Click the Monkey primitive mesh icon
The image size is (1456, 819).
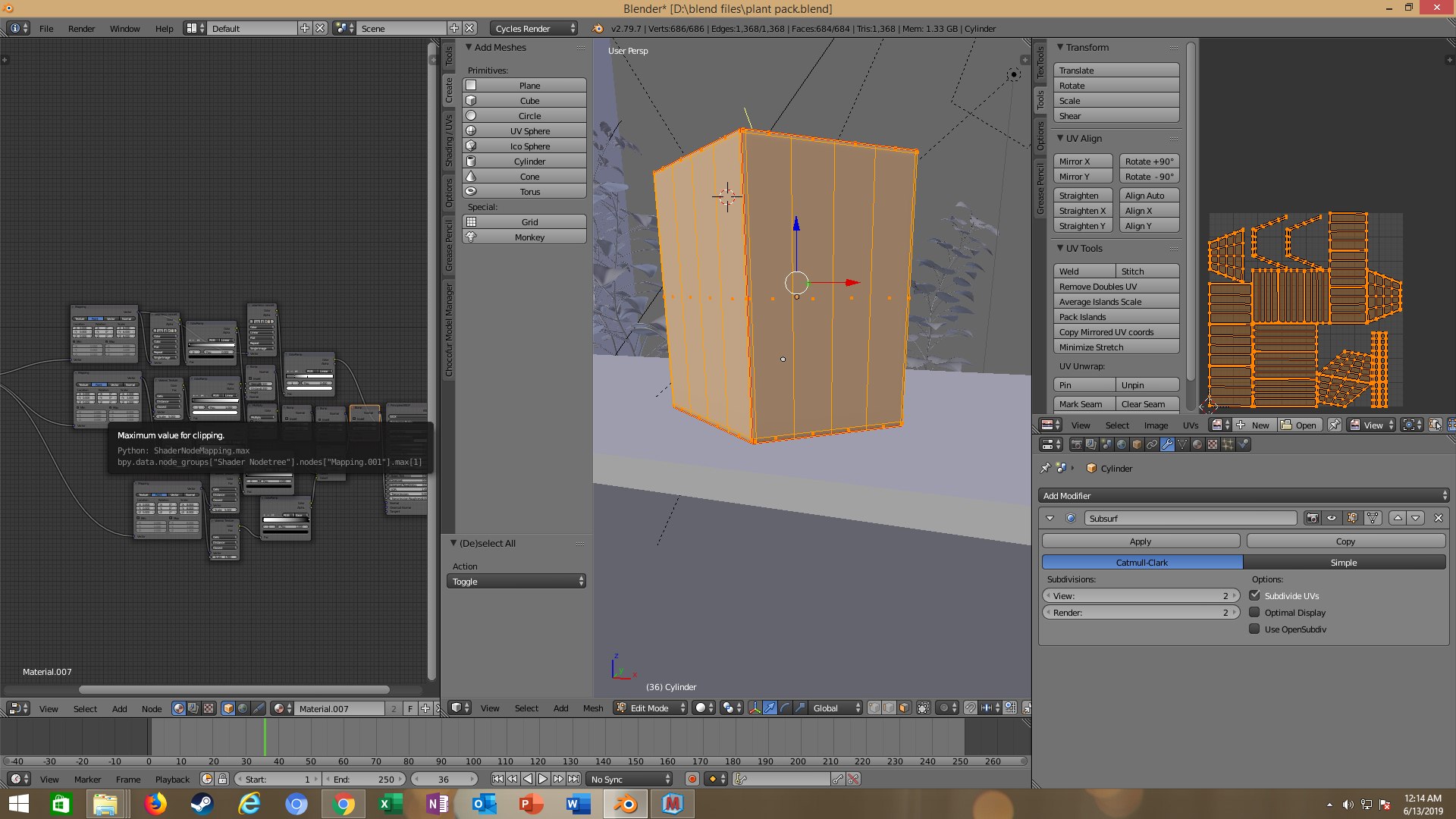coord(471,237)
